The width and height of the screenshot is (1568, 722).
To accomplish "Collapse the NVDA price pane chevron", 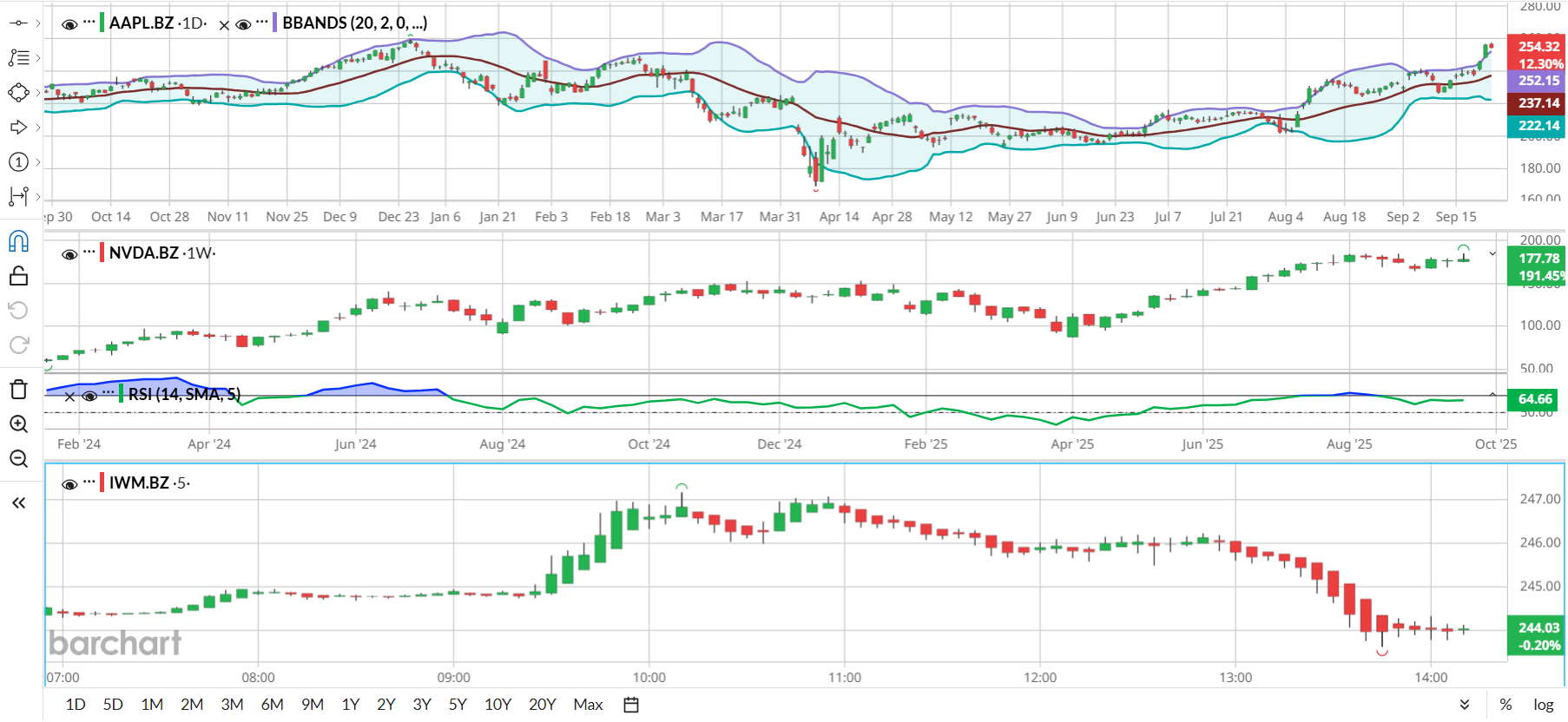I will click(1492, 253).
